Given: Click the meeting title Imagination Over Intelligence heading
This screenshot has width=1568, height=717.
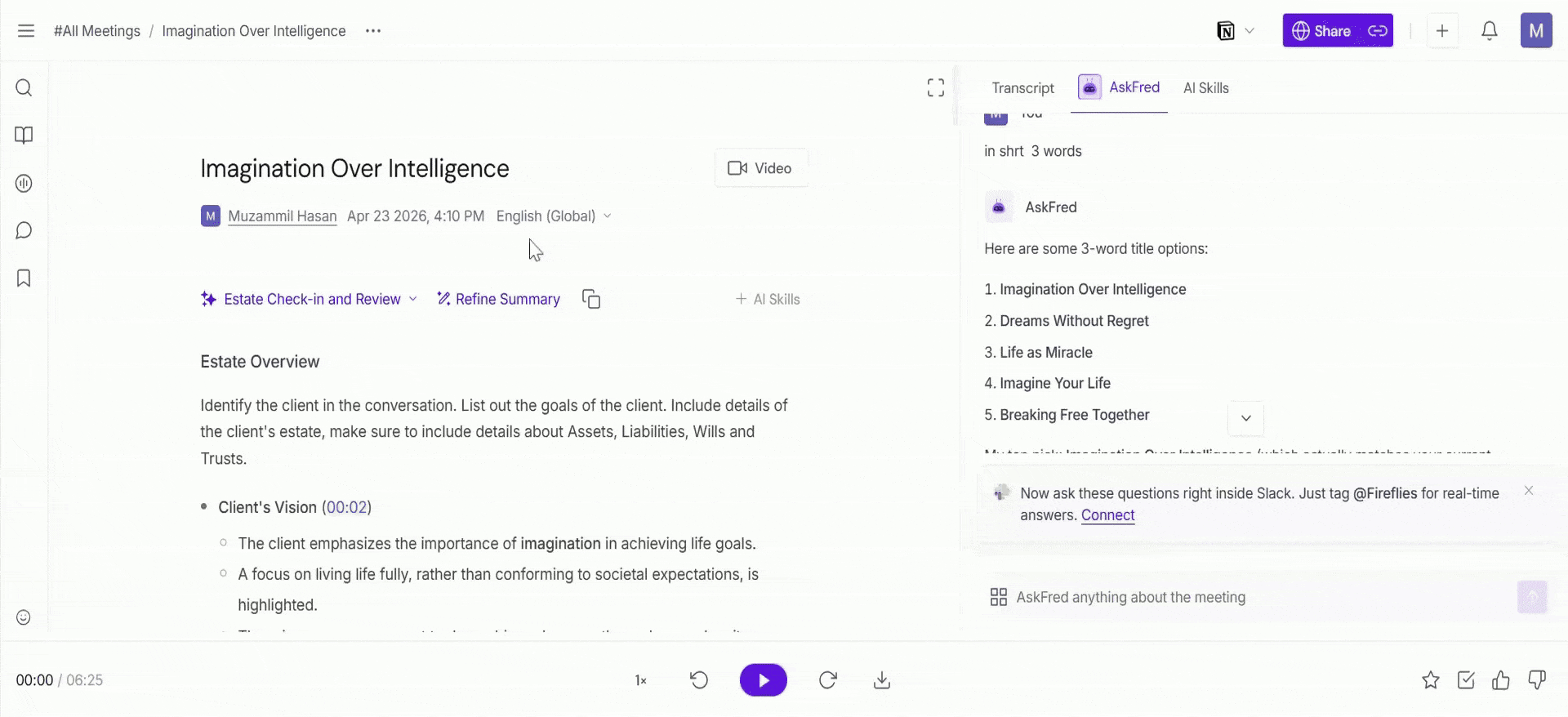Looking at the screenshot, I should [x=355, y=168].
